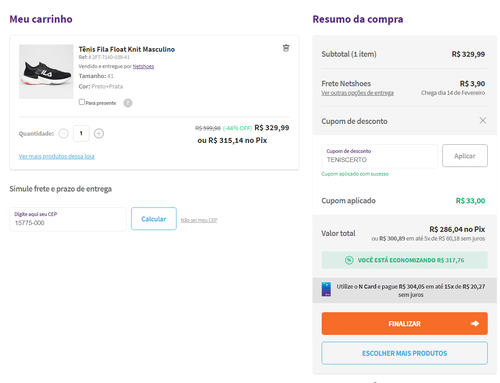
Task: Click the Aplicar coupon button
Action: (x=465, y=156)
